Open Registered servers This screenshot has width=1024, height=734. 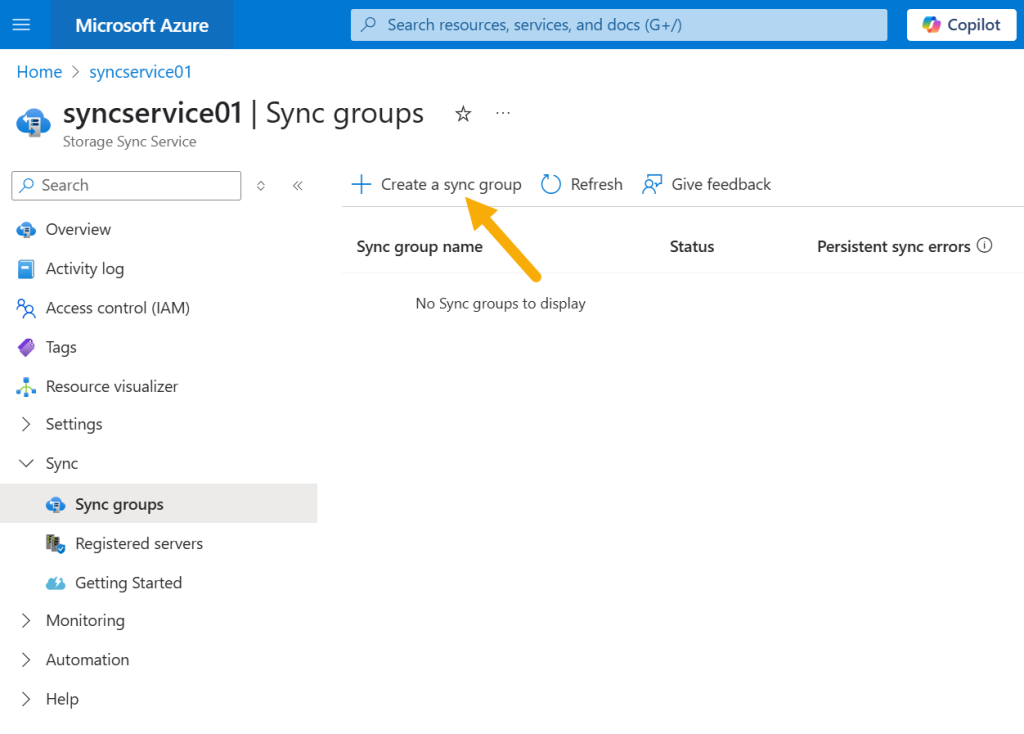pyautogui.click(x=139, y=544)
